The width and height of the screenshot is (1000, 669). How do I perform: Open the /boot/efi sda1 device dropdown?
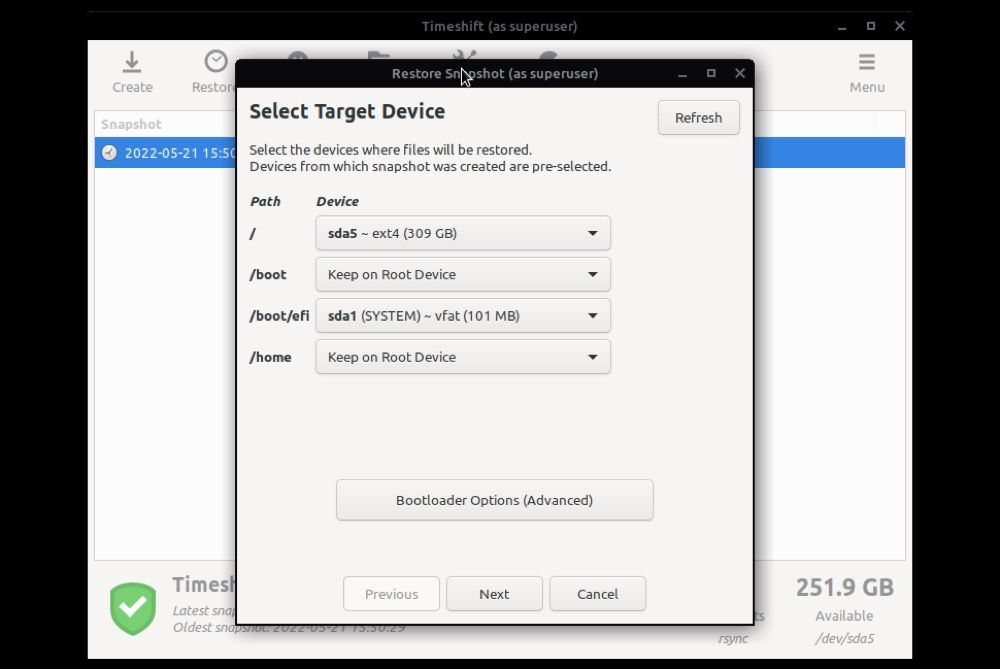(463, 316)
